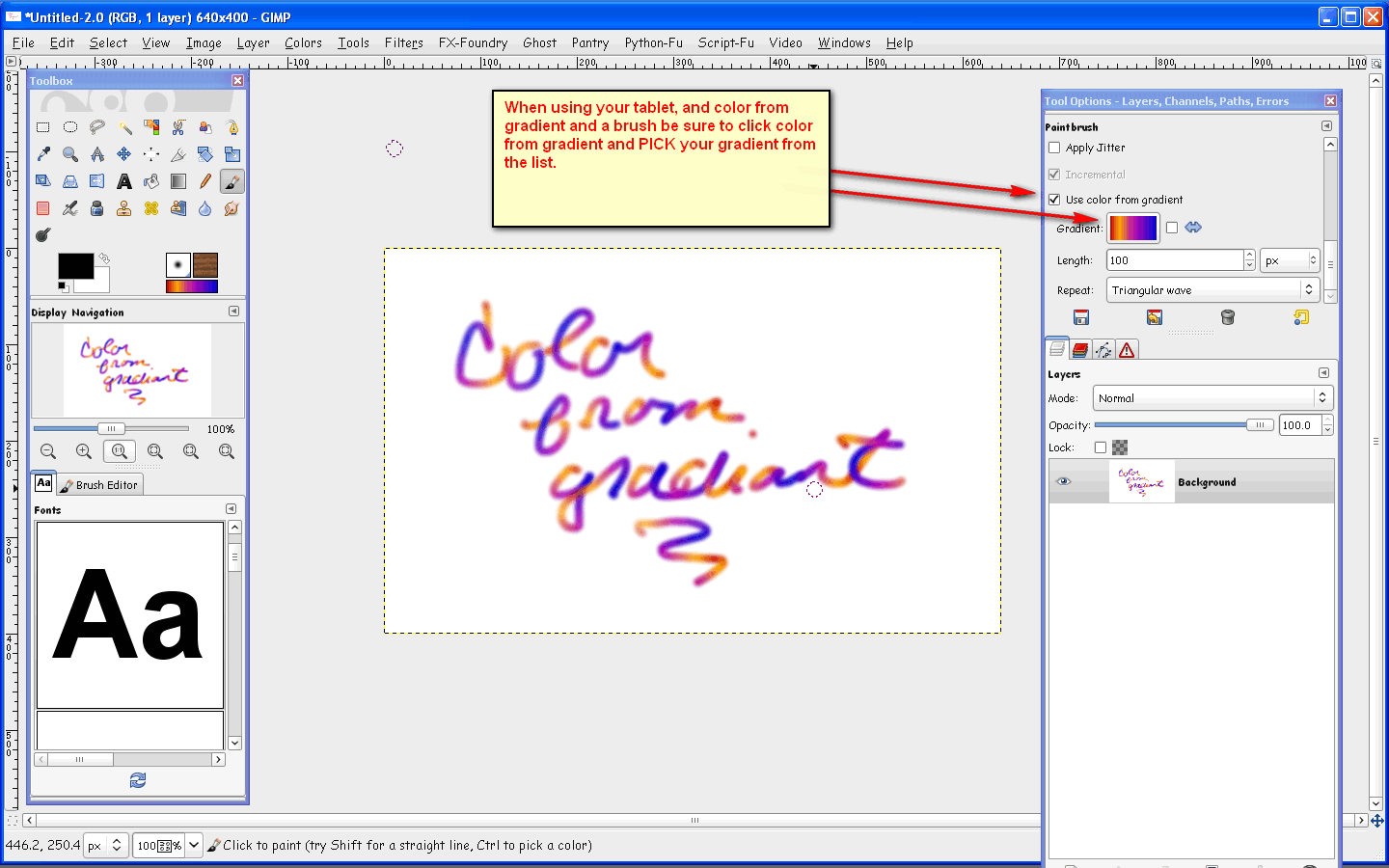The width and height of the screenshot is (1389, 868).
Task: Open the layer Mode Normal dropdown
Action: (x=1212, y=398)
